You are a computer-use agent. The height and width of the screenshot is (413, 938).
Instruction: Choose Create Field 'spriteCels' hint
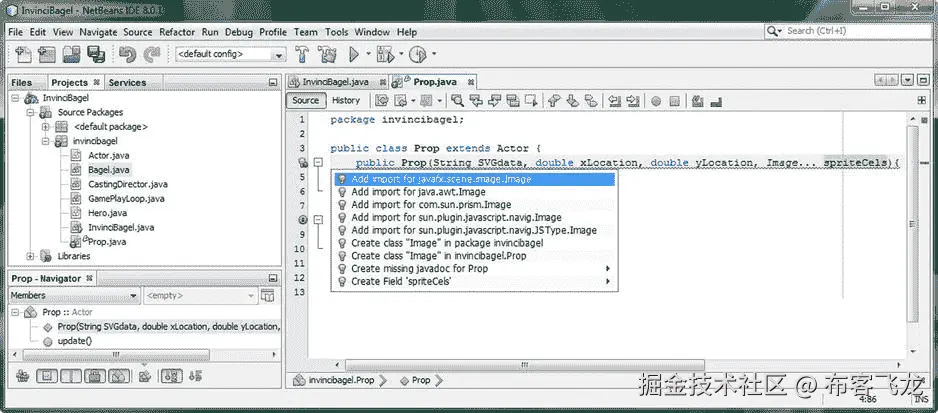pyautogui.click(x=474, y=281)
